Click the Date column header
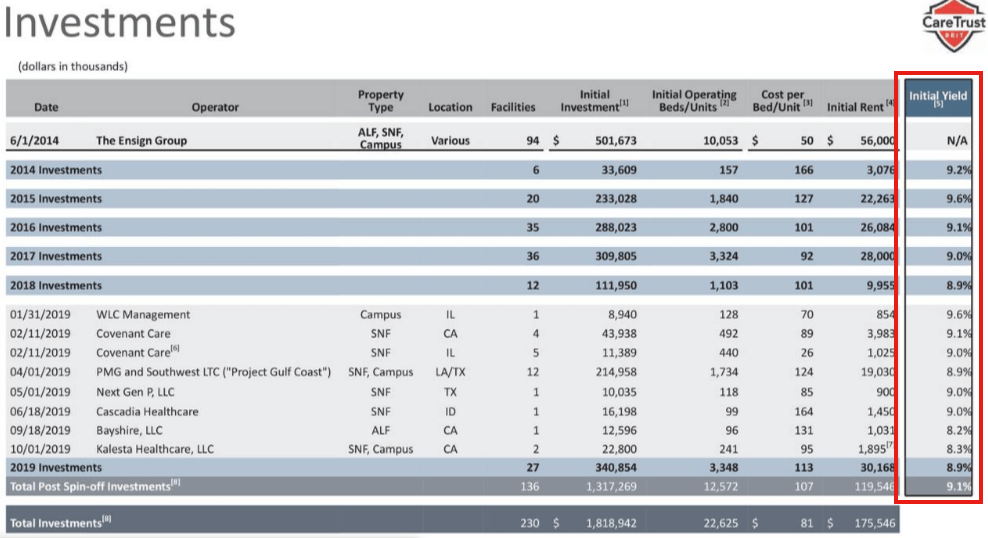Screen dimensions: 988x538 (46, 107)
